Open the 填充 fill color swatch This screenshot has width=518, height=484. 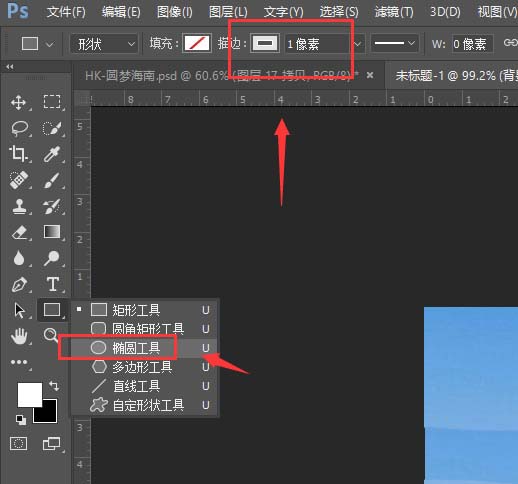pyautogui.click(x=197, y=43)
